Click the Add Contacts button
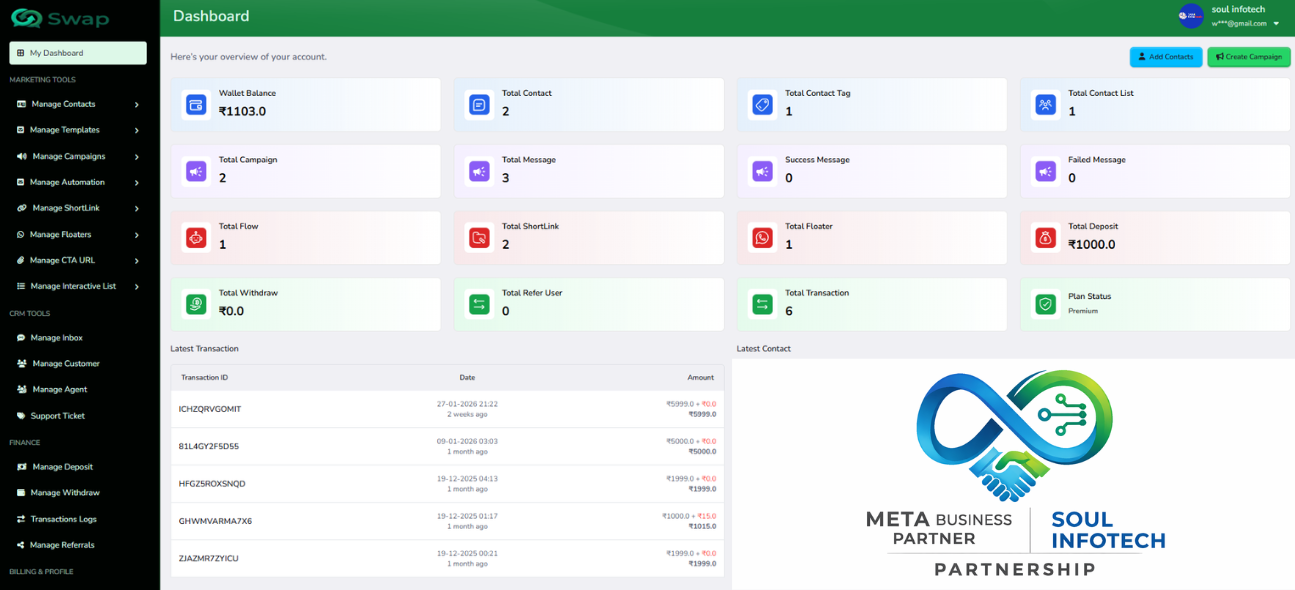This screenshot has width=1295, height=590. [x=1165, y=57]
